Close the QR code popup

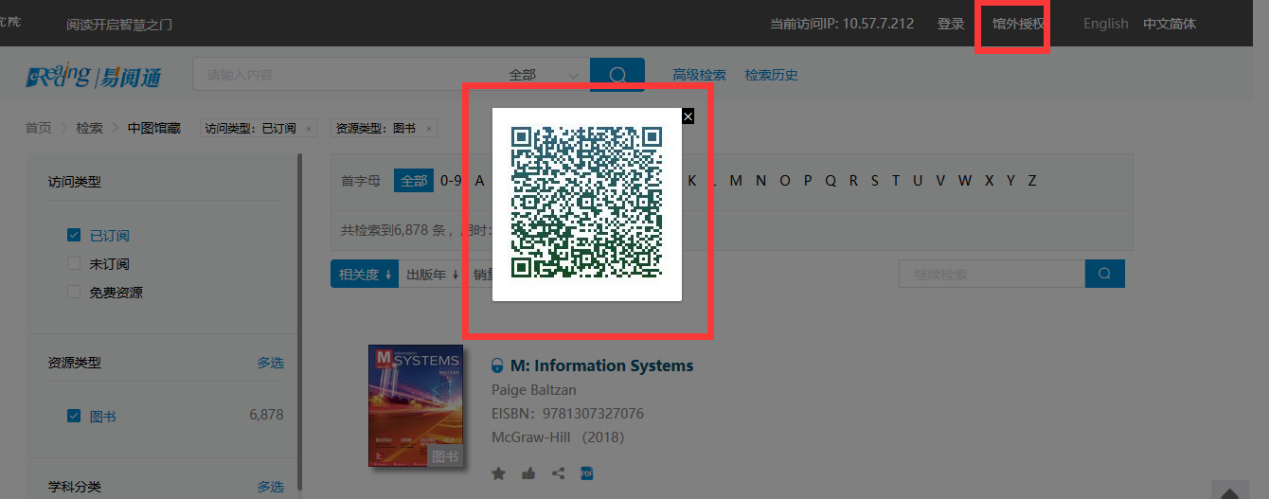(x=687, y=116)
